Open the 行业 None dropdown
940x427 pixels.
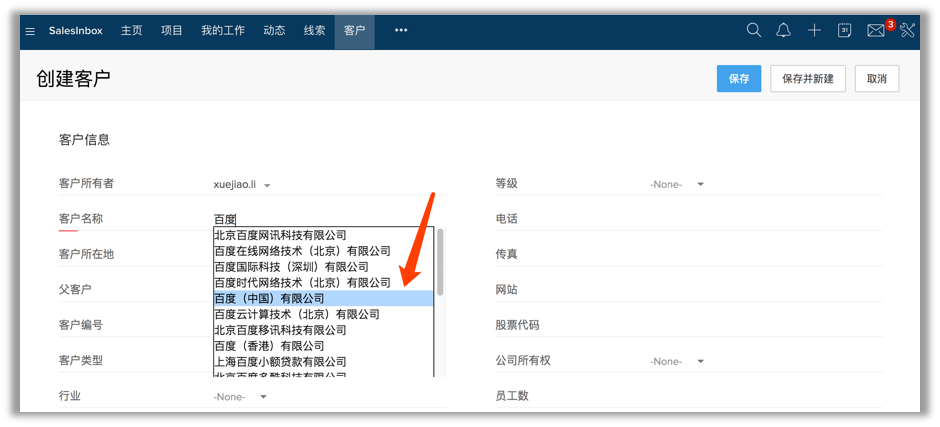pyautogui.click(x=240, y=397)
